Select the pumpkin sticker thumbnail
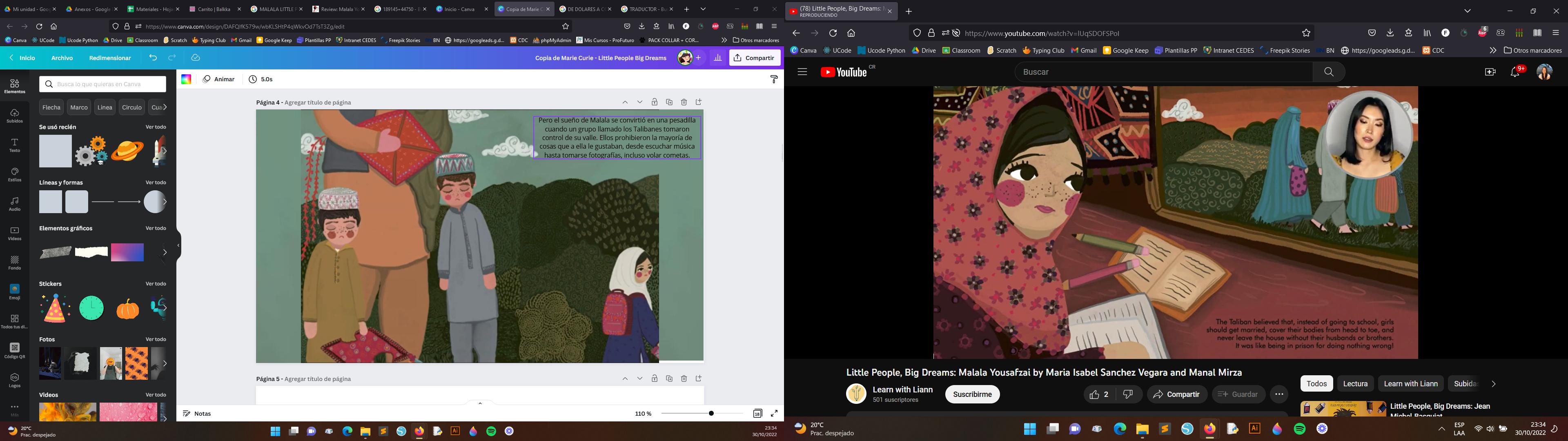This screenshot has height=441, width=1568. click(x=128, y=309)
